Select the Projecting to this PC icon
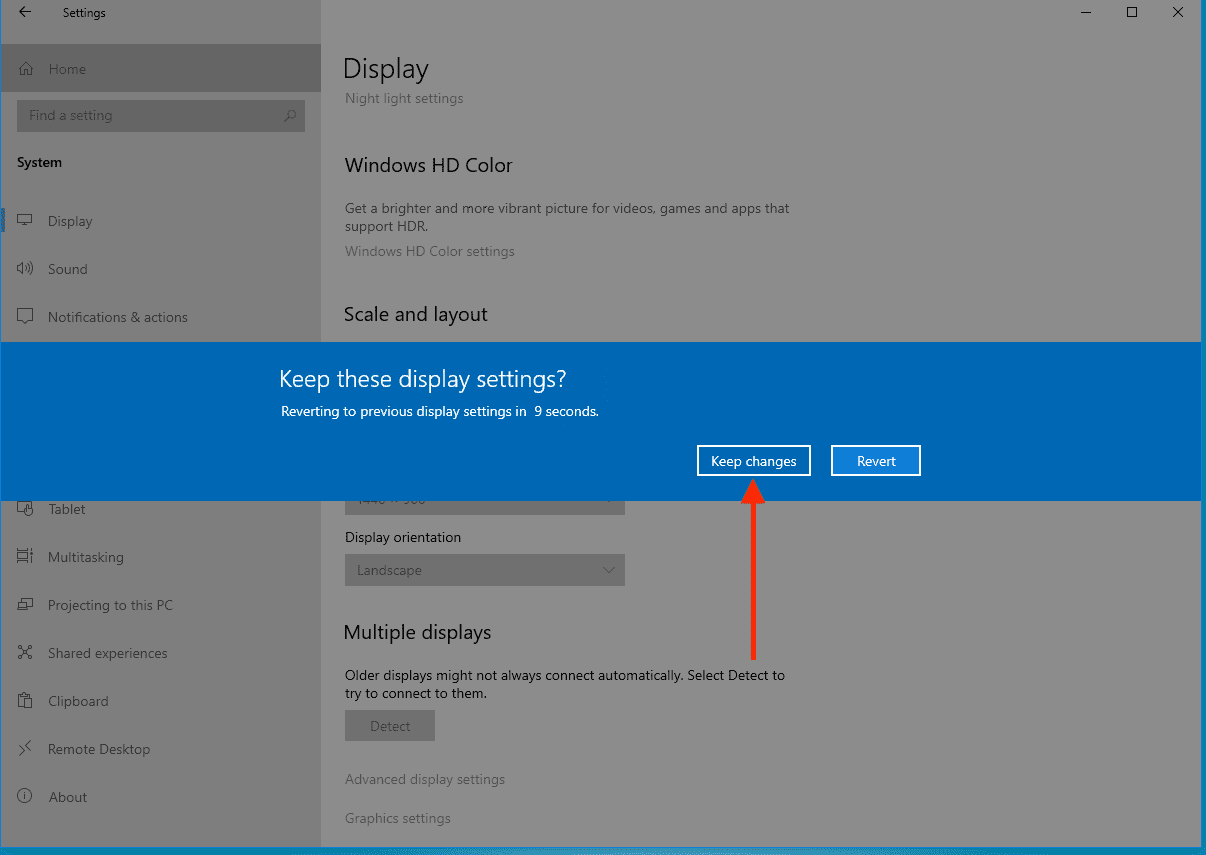 coord(25,605)
